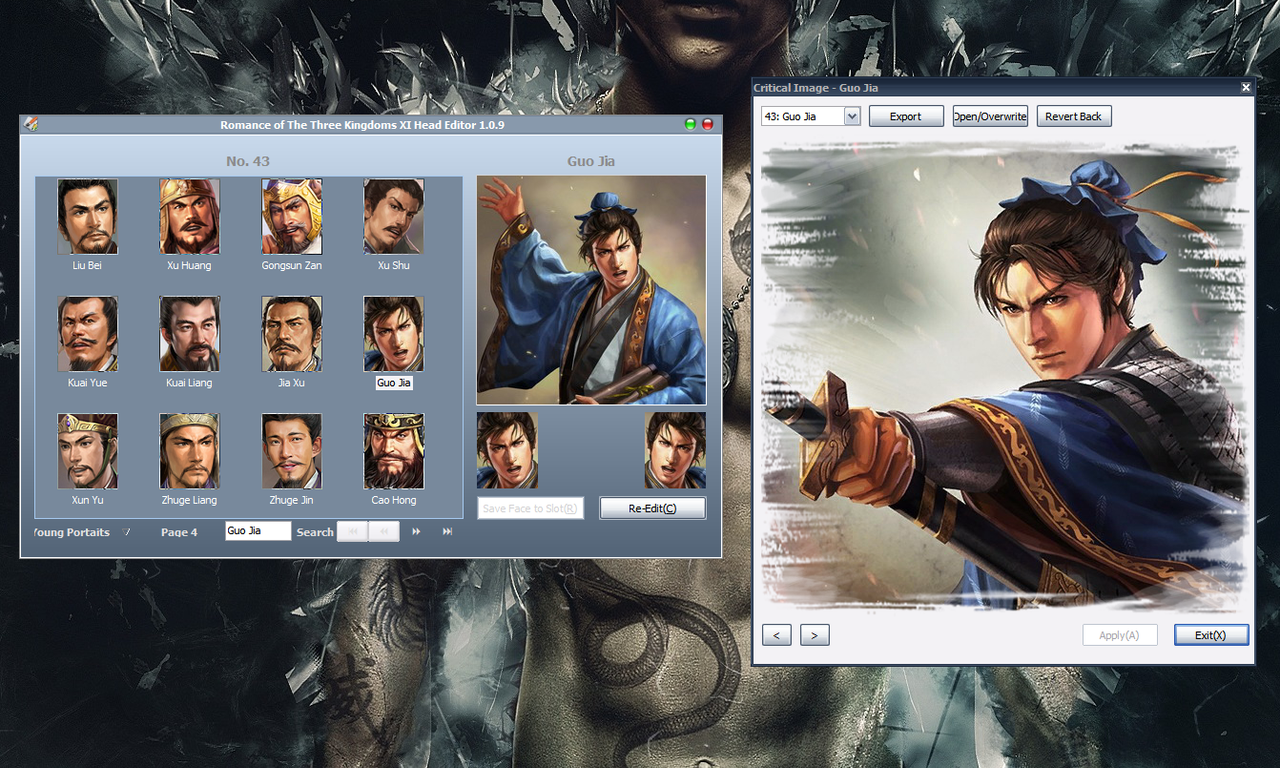Click the 'Gongsun Zan' name label
This screenshot has width=1280, height=768.
292,266
